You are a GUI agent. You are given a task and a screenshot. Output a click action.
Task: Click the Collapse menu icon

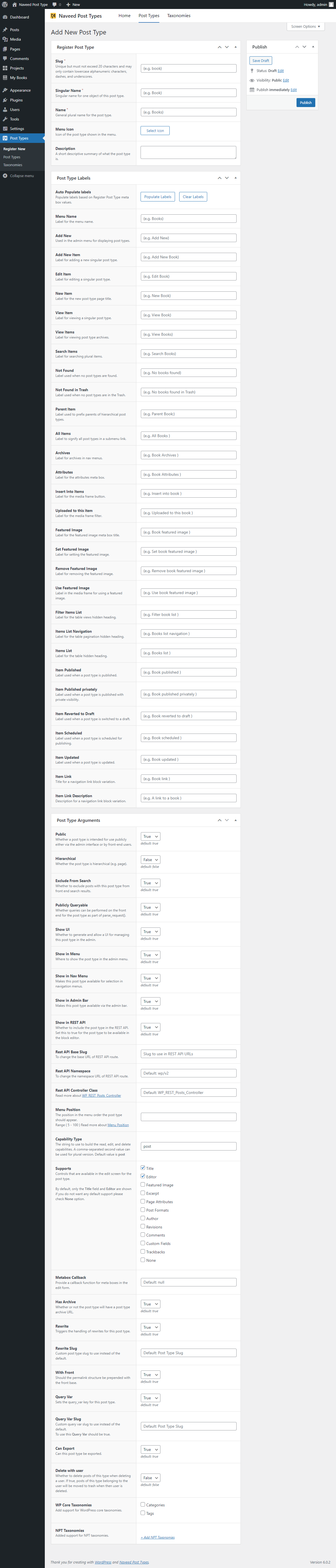tap(5, 176)
